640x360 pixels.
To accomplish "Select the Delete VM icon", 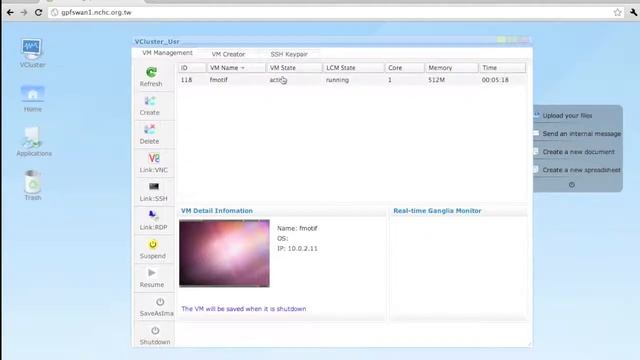I will click(150, 129).
